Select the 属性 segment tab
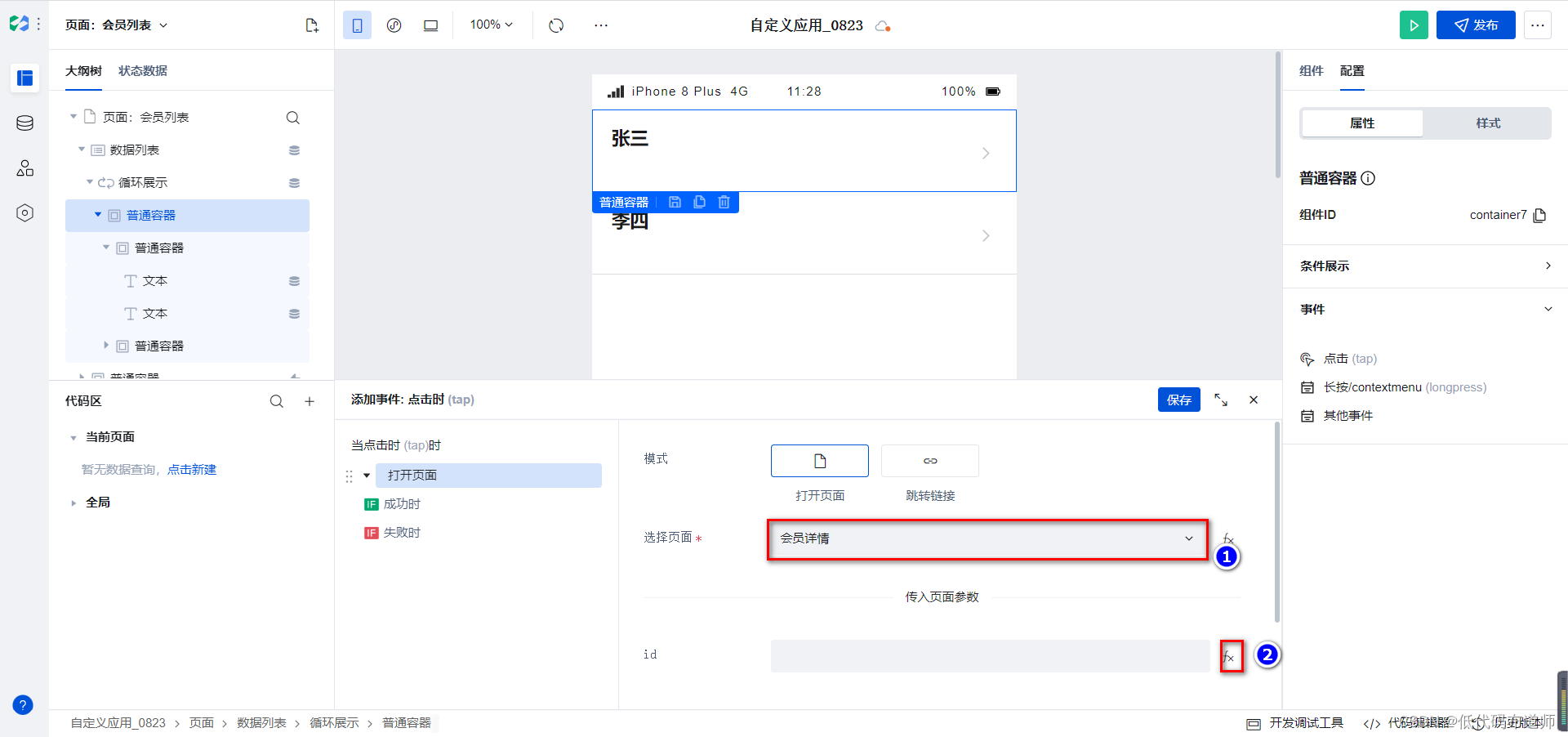 point(1362,123)
